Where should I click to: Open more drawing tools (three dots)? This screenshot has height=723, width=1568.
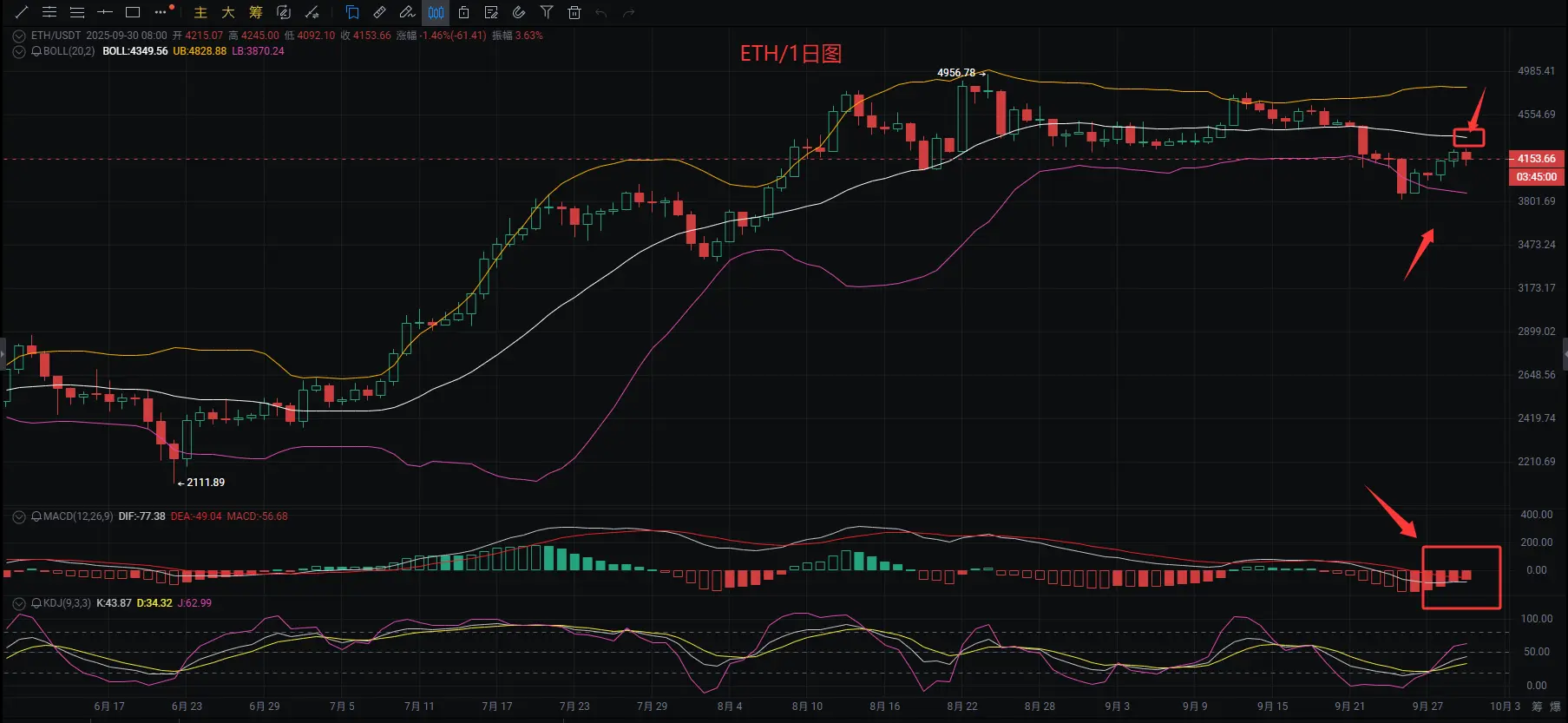[x=161, y=12]
